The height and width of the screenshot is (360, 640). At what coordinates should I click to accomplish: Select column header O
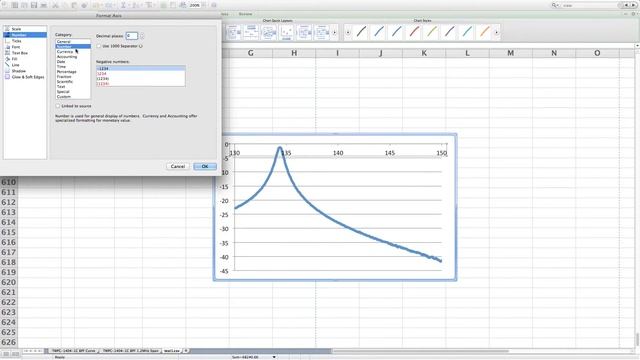(x=597, y=53)
